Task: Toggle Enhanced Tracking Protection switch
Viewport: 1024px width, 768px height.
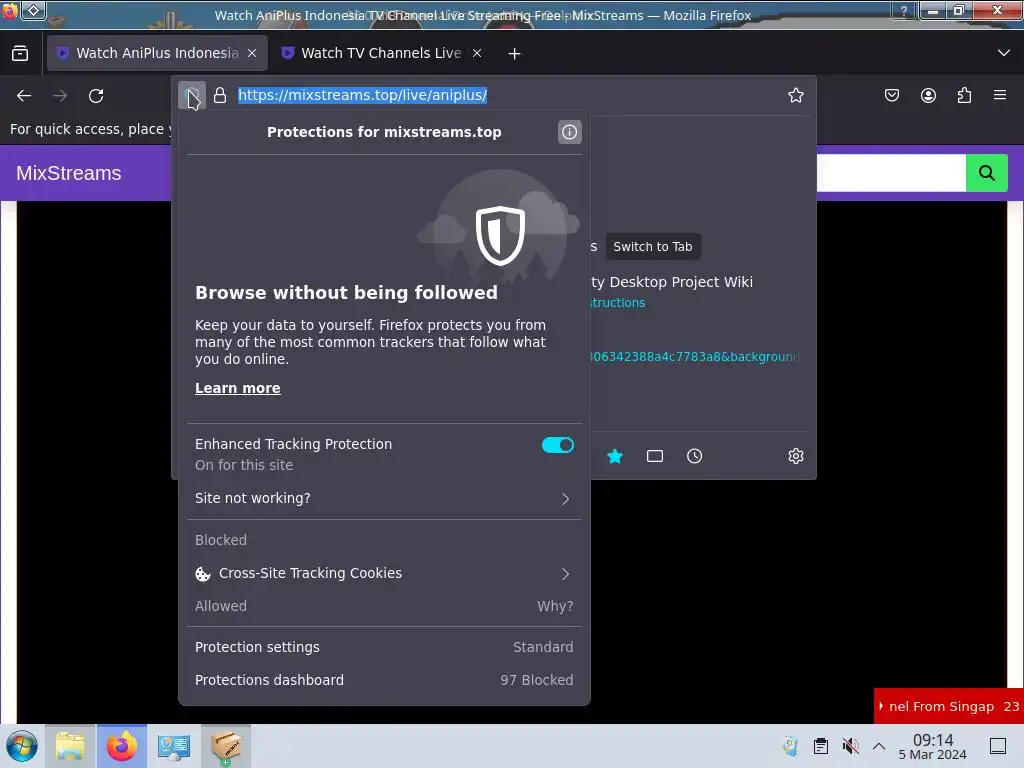Action: pyautogui.click(x=558, y=445)
